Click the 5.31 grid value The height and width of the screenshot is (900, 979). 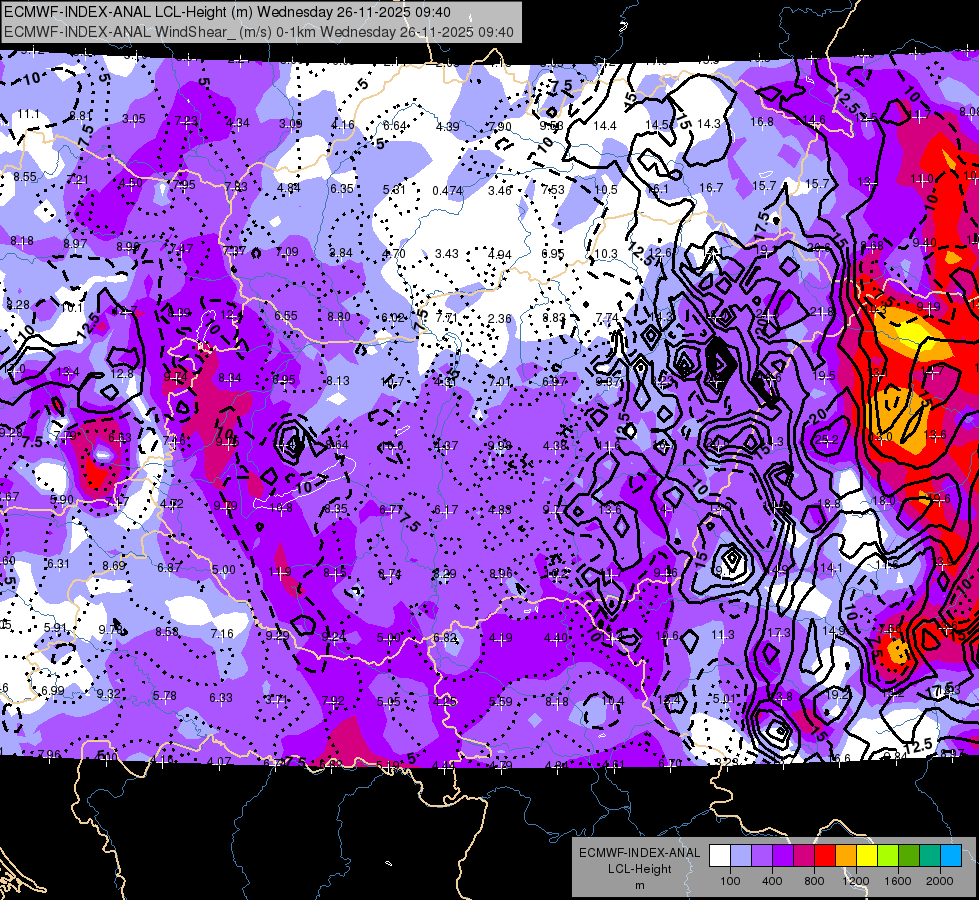click(x=395, y=189)
